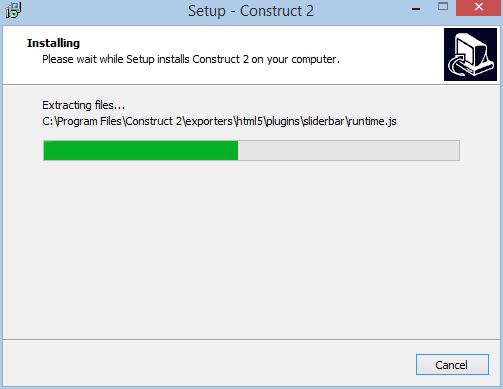Minimize the Setup window
This screenshot has width=503, height=389.
tap(416, 9)
